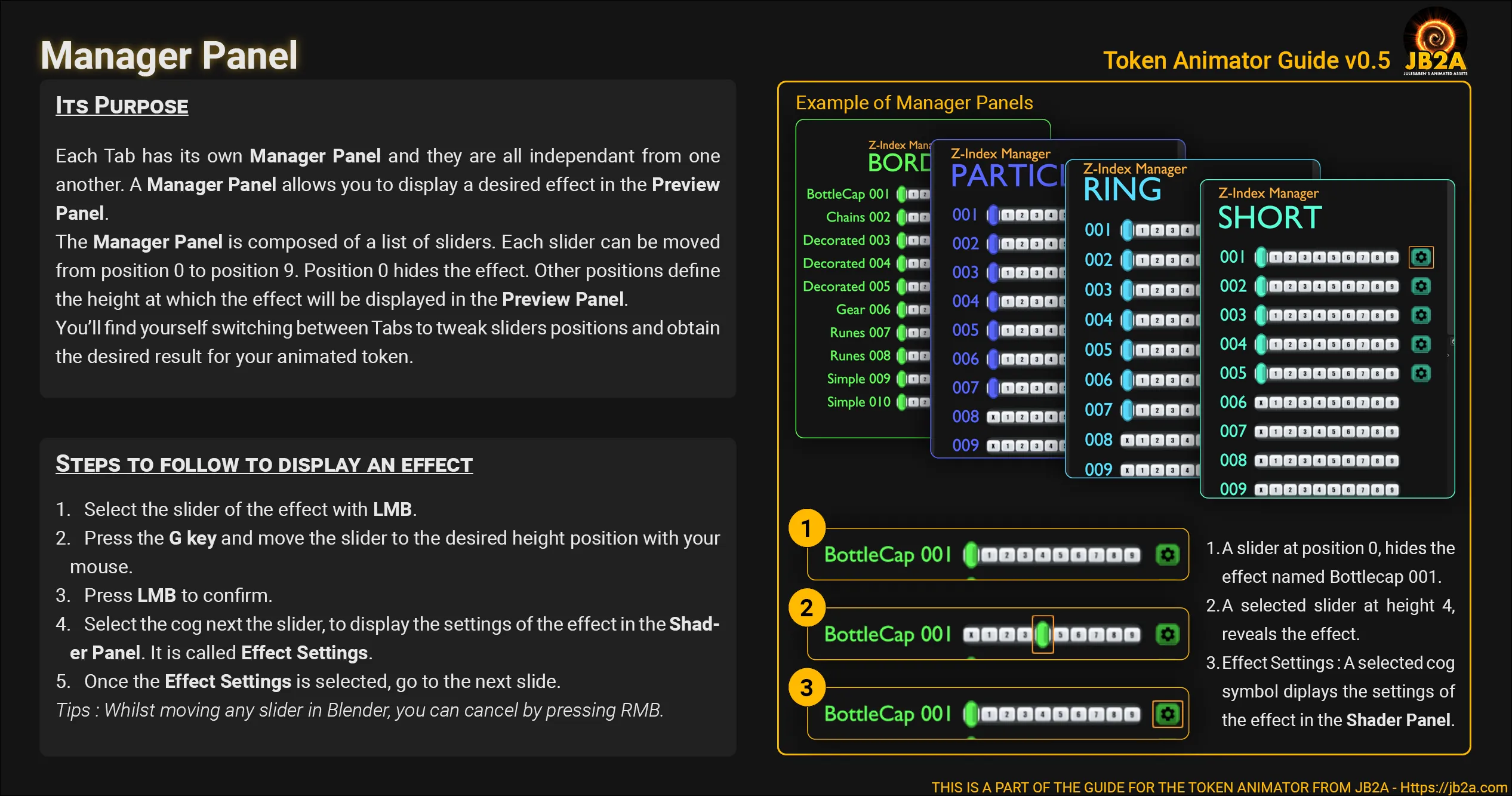Open effect settings cog for SHORT 002
This screenshot has height=796, width=1512.
(1421, 287)
